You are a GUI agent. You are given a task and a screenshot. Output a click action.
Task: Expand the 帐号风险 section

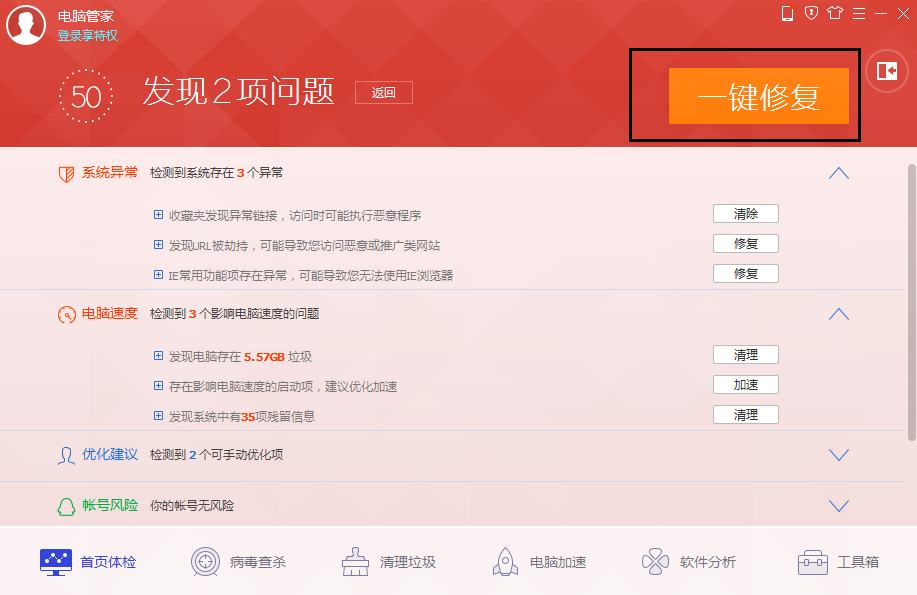838,505
